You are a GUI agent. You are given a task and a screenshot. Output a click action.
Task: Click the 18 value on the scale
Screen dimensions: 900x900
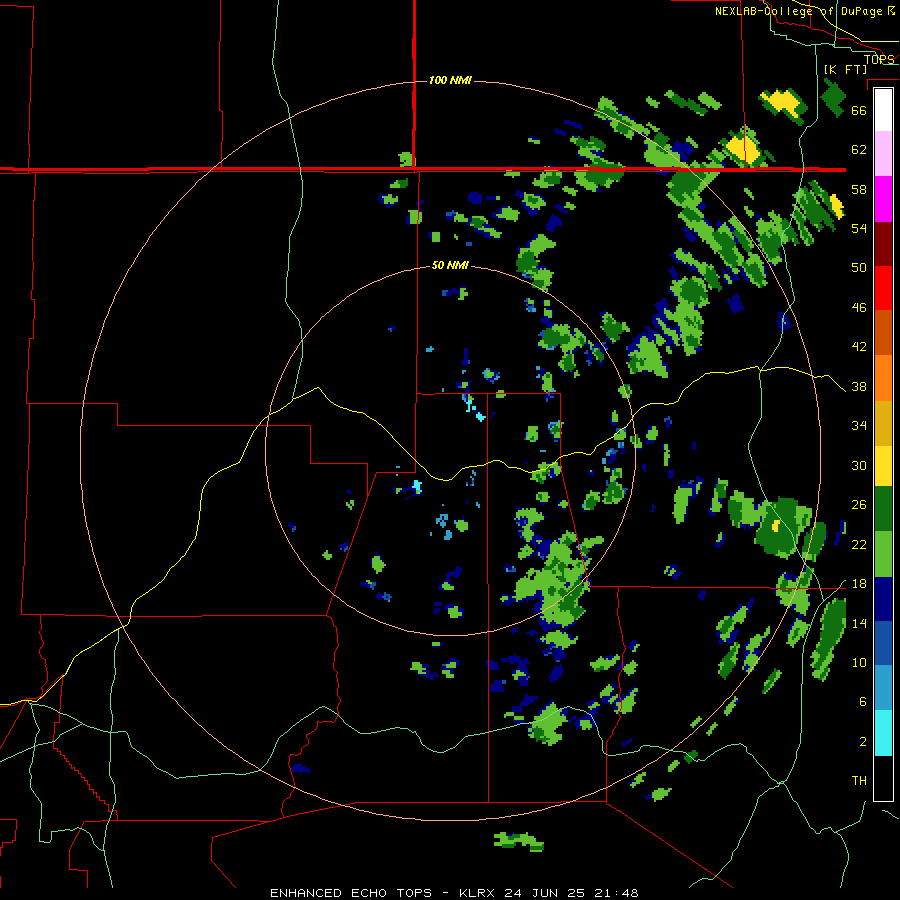pyautogui.click(x=859, y=584)
